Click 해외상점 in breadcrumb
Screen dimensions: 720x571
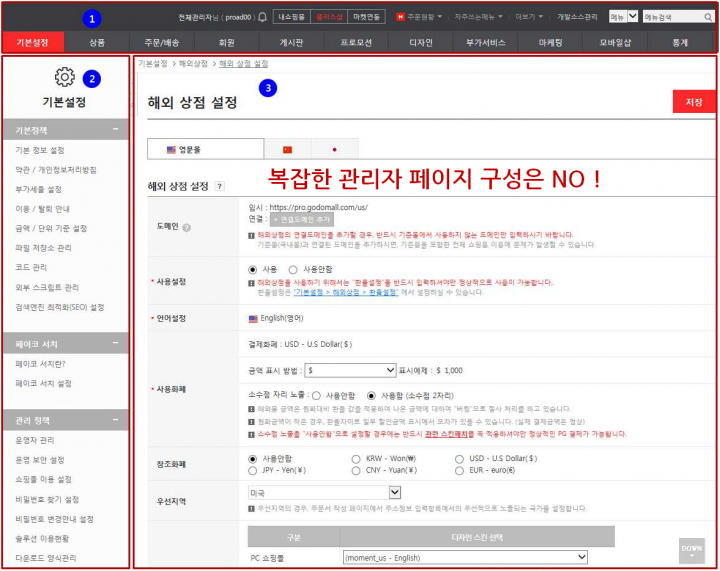tap(193, 64)
